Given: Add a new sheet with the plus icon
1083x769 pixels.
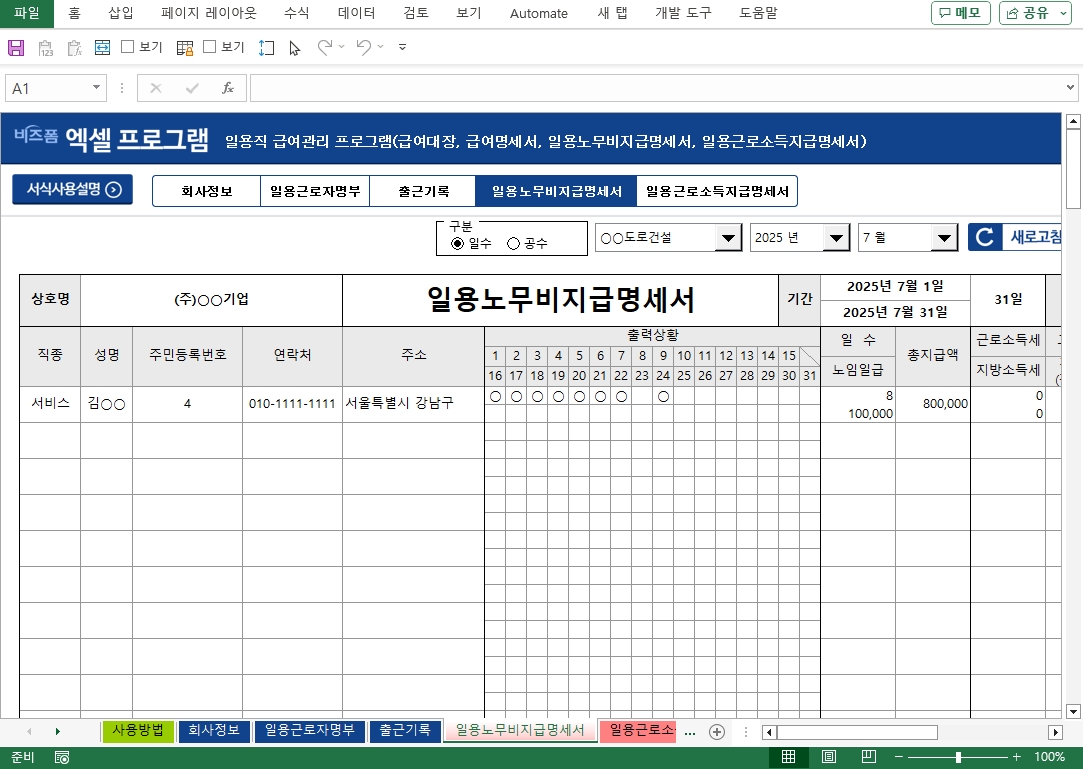Looking at the screenshot, I should [716, 731].
